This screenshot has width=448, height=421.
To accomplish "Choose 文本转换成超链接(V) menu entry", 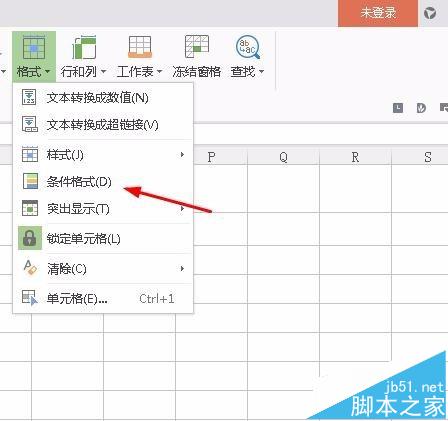I will coord(103,125).
